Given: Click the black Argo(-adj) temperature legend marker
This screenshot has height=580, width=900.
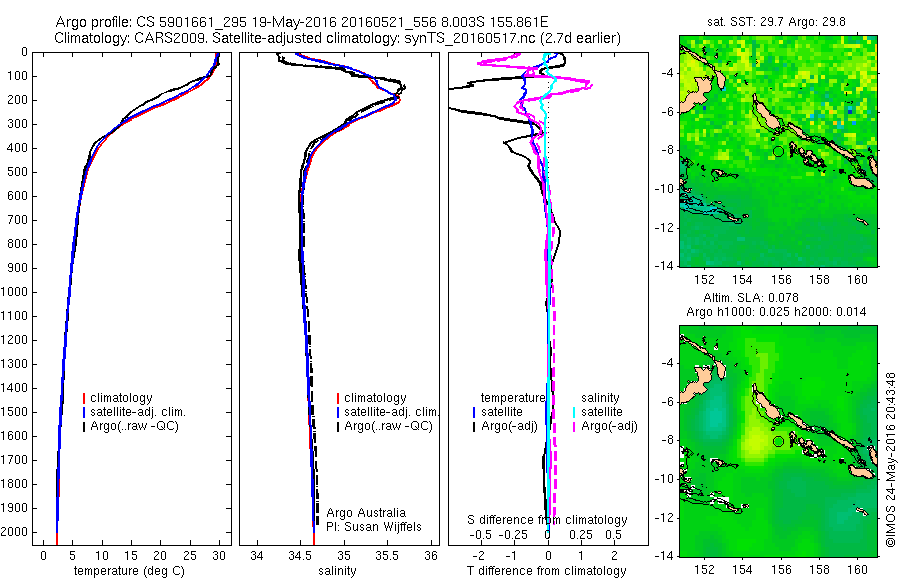Looking at the screenshot, I should [474, 427].
